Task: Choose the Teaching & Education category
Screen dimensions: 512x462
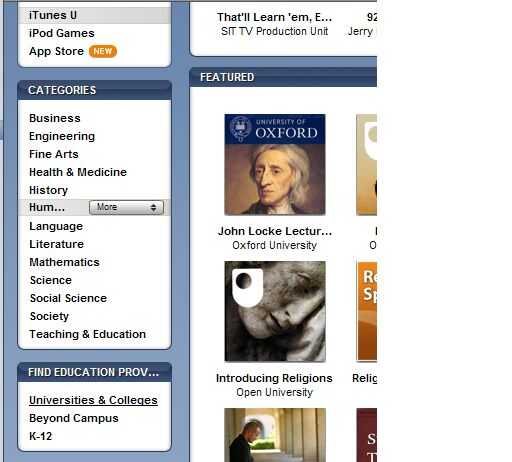Action: tap(88, 334)
